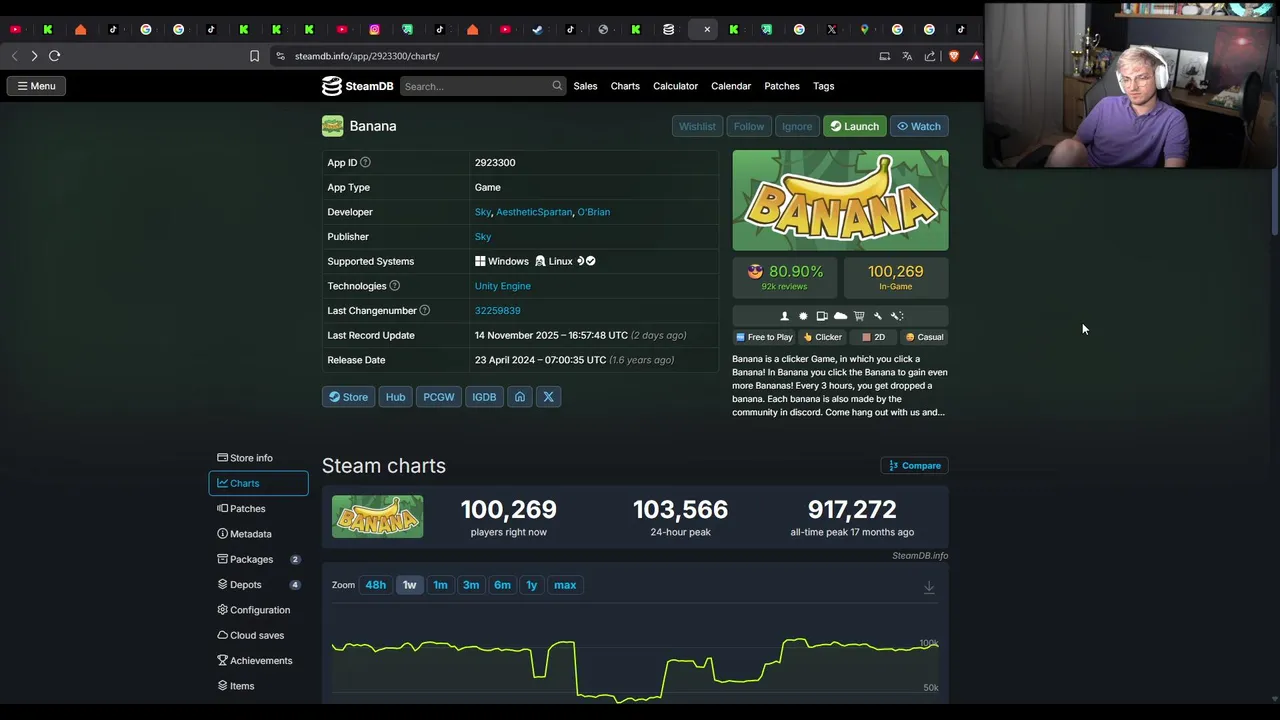Click the browser back arrow
The width and height of the screenshot is (1280, 720).
coord(14,56)
